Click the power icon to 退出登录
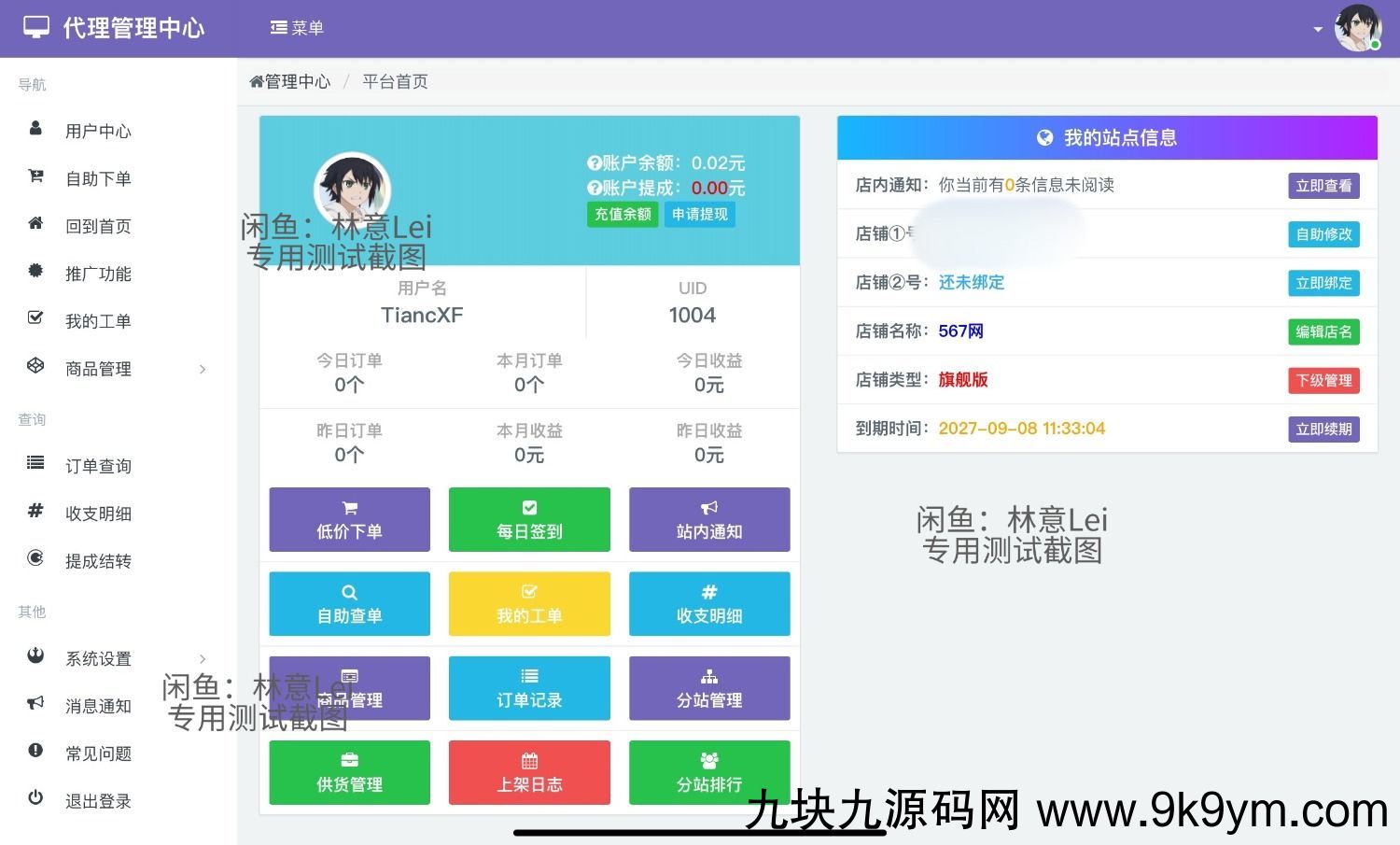 click(35, 798)
